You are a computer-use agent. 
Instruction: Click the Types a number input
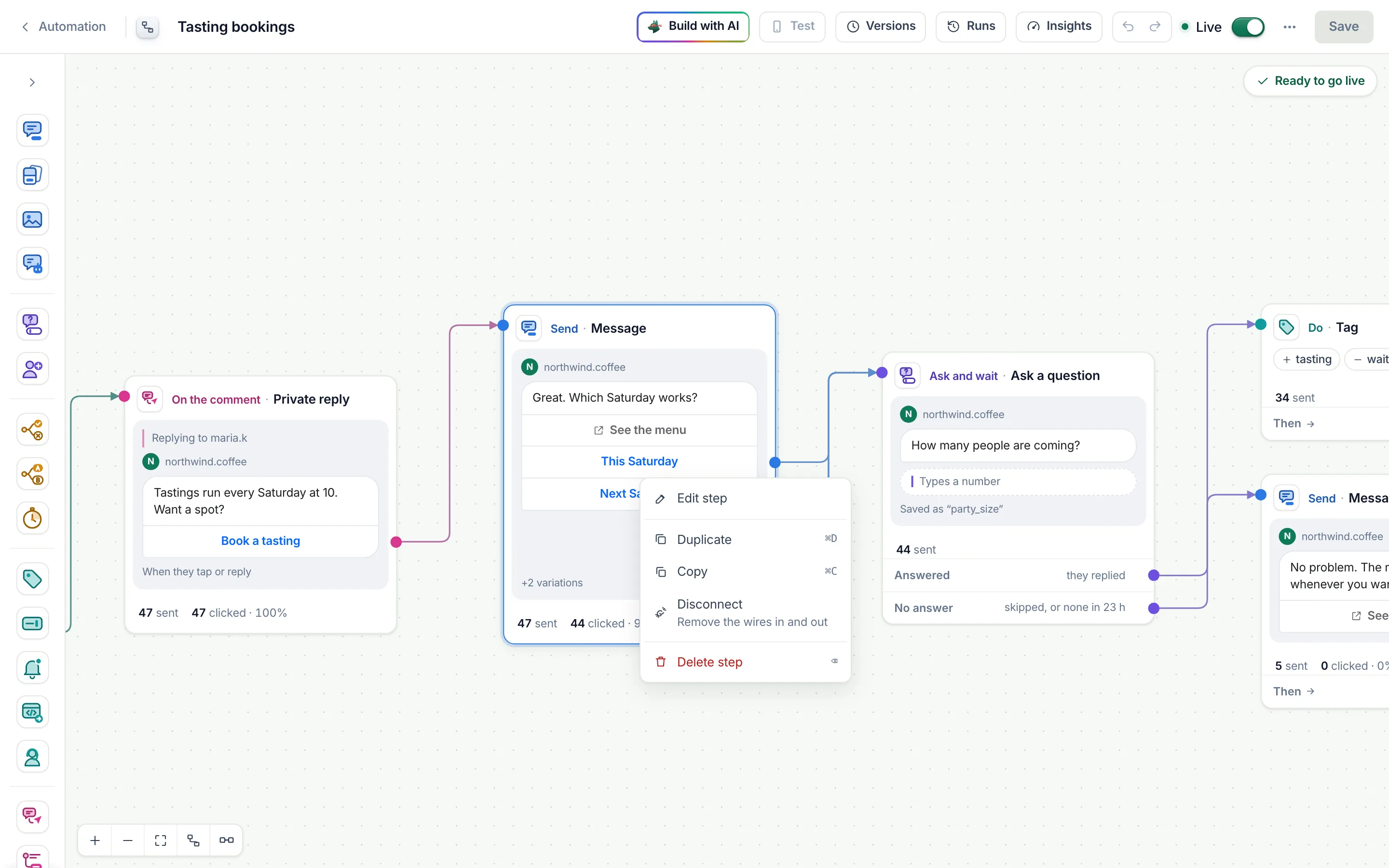(1018, 481)
